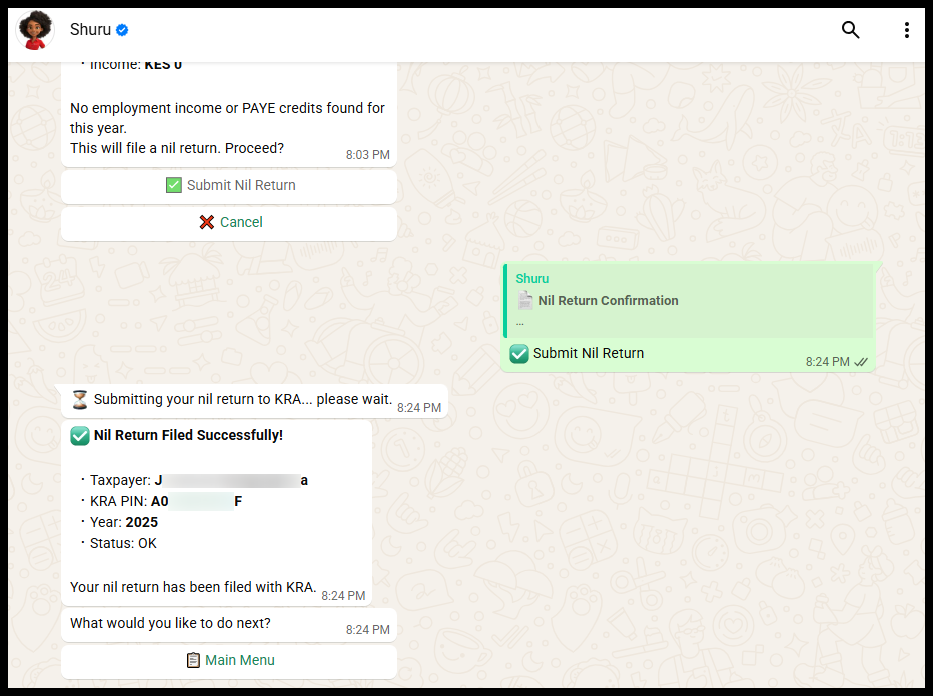Open the three-dot more options menu
This screenshot has height=696, width=933.
point(906,30)
